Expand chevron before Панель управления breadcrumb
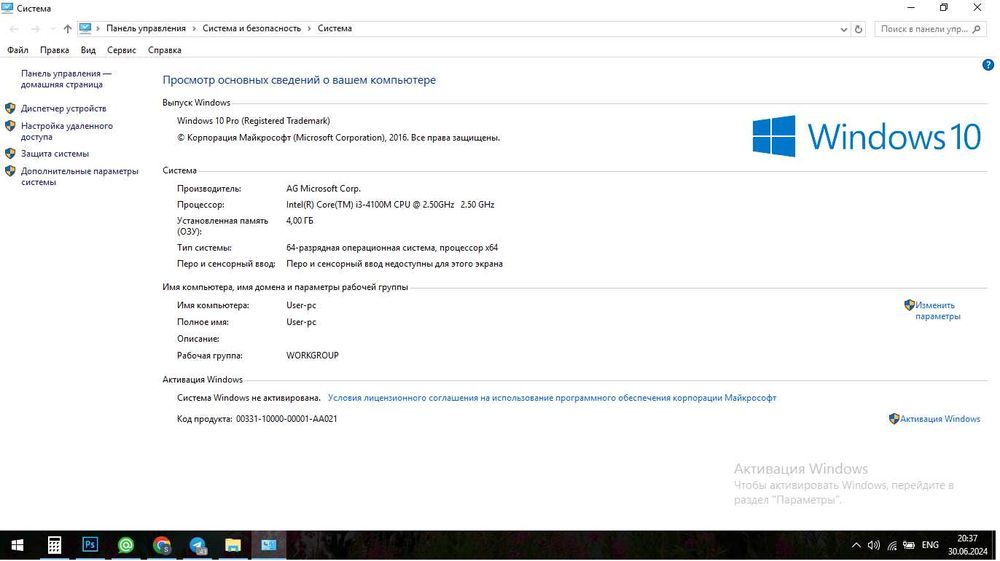 (x=98, y=29)
